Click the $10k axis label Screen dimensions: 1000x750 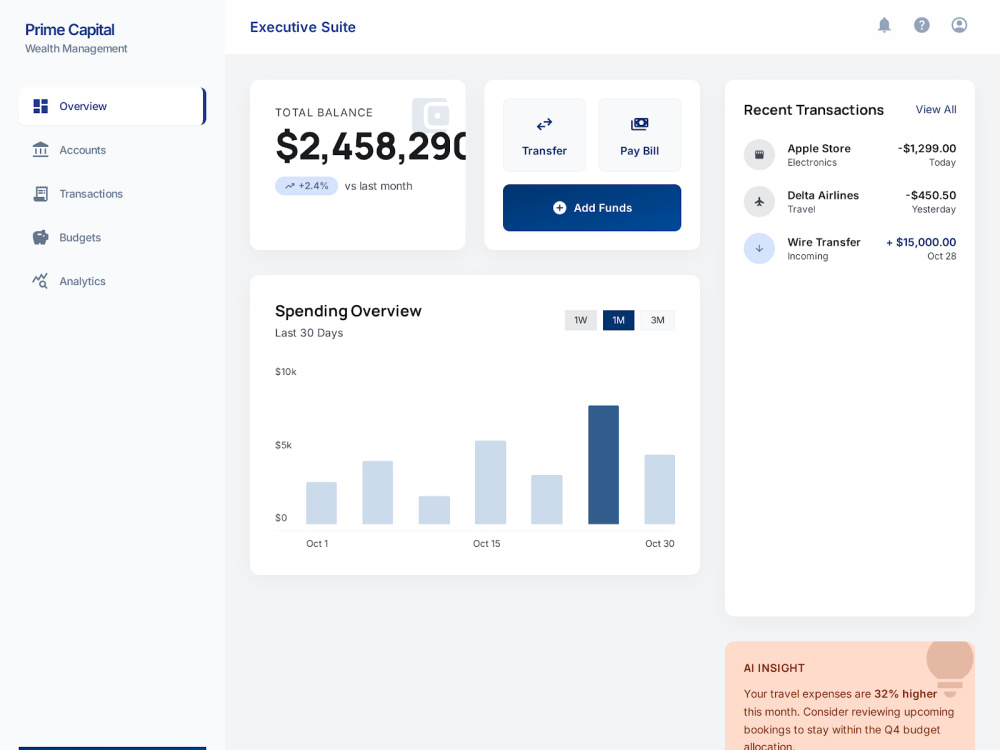point(286,372)
